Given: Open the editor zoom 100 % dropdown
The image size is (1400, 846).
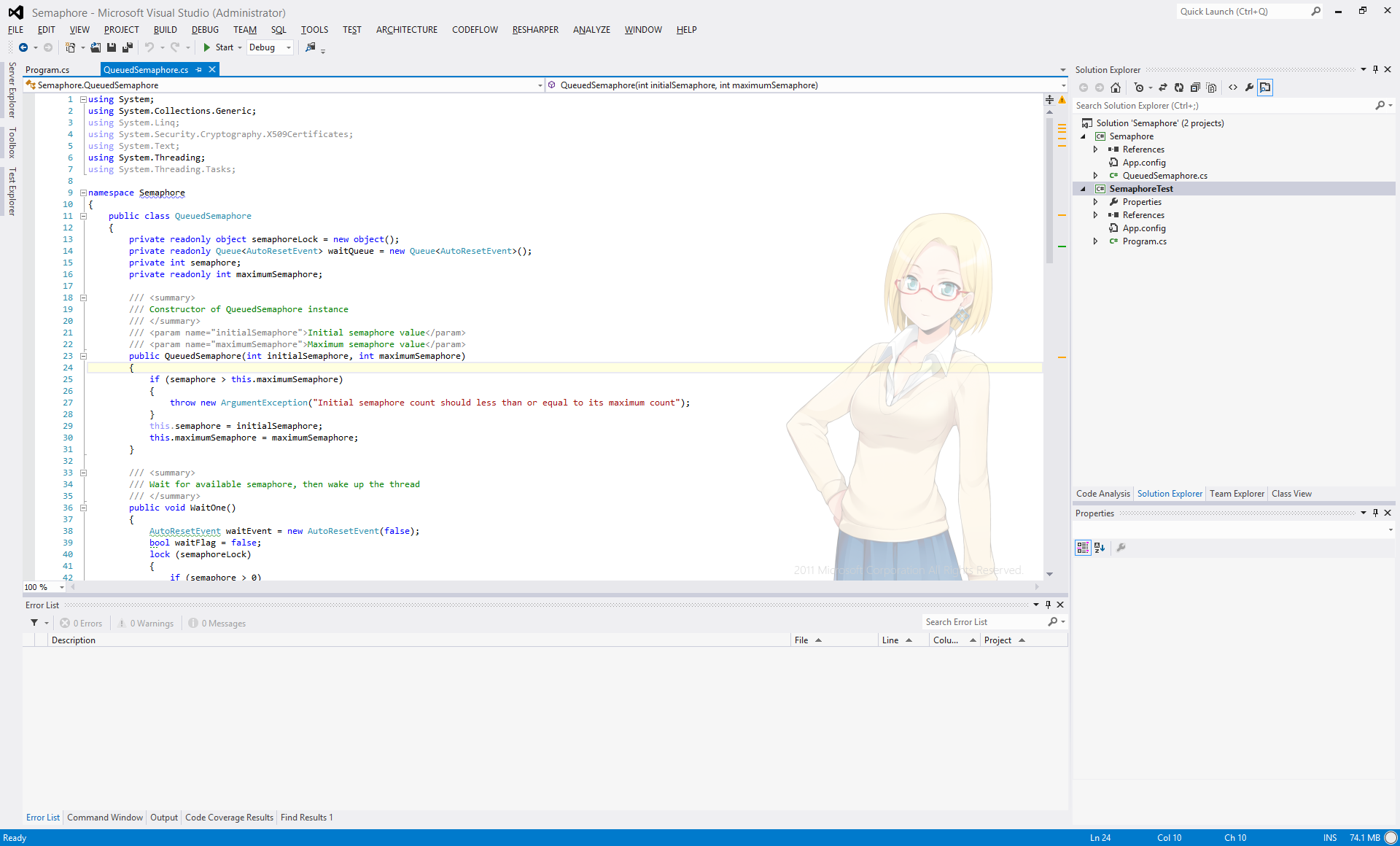Looking at the screenshot, I should click(61, 587).
